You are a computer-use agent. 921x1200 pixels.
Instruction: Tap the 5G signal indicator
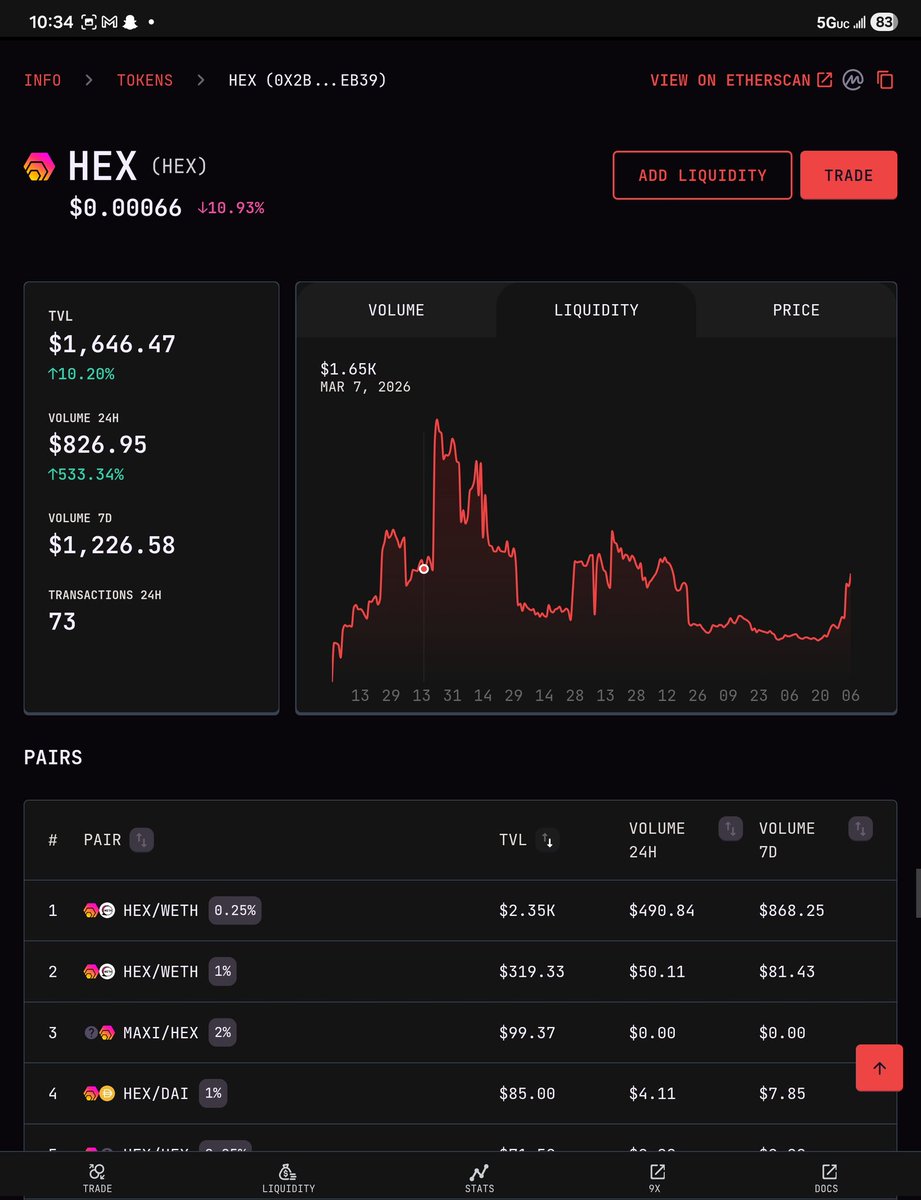coord(841,21)
